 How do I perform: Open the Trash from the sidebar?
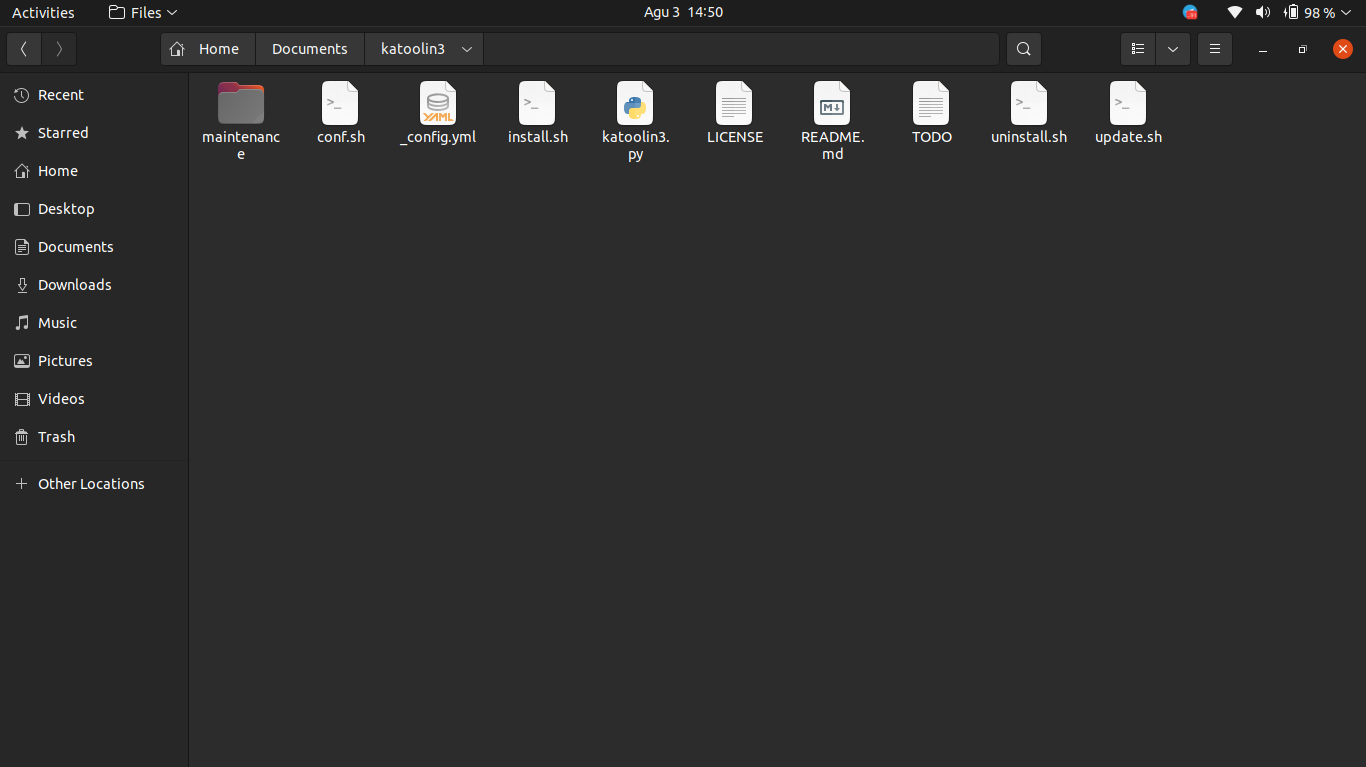55,437
